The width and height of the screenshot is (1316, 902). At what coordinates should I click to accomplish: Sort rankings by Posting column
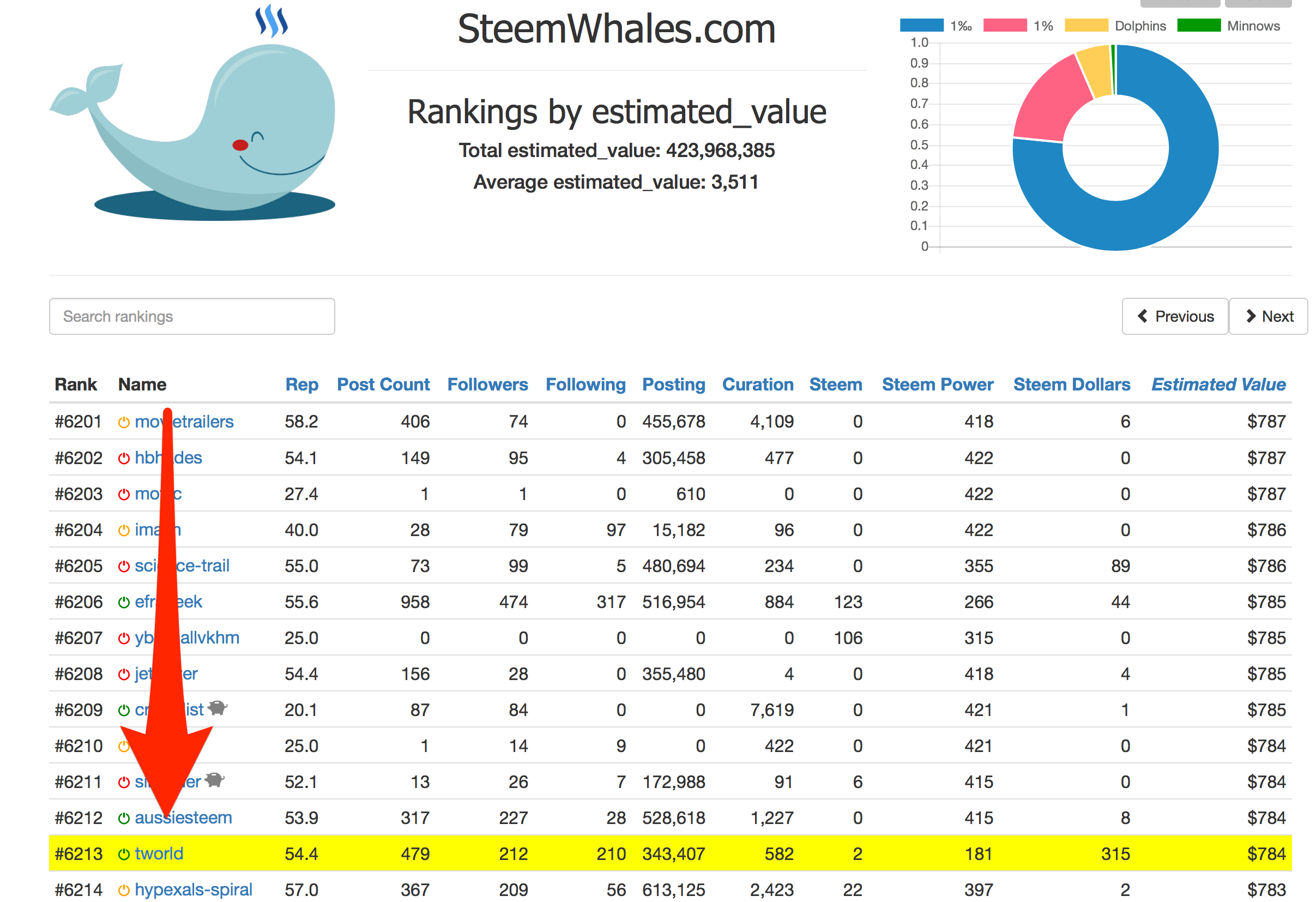click(x=674, y=384)
